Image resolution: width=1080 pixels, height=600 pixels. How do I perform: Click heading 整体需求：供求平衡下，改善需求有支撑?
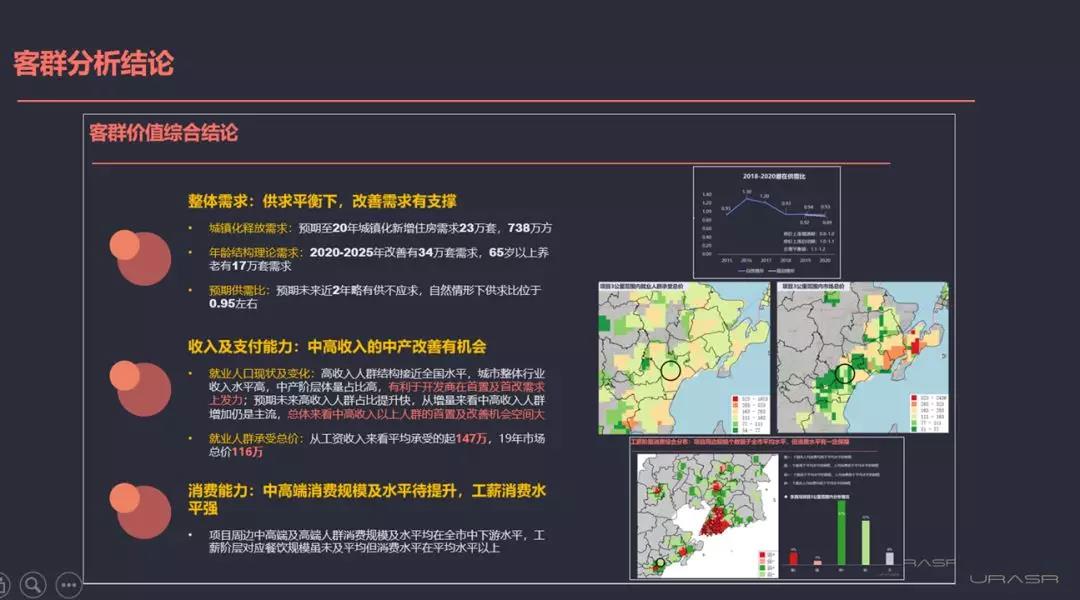[x=322, y=201]
